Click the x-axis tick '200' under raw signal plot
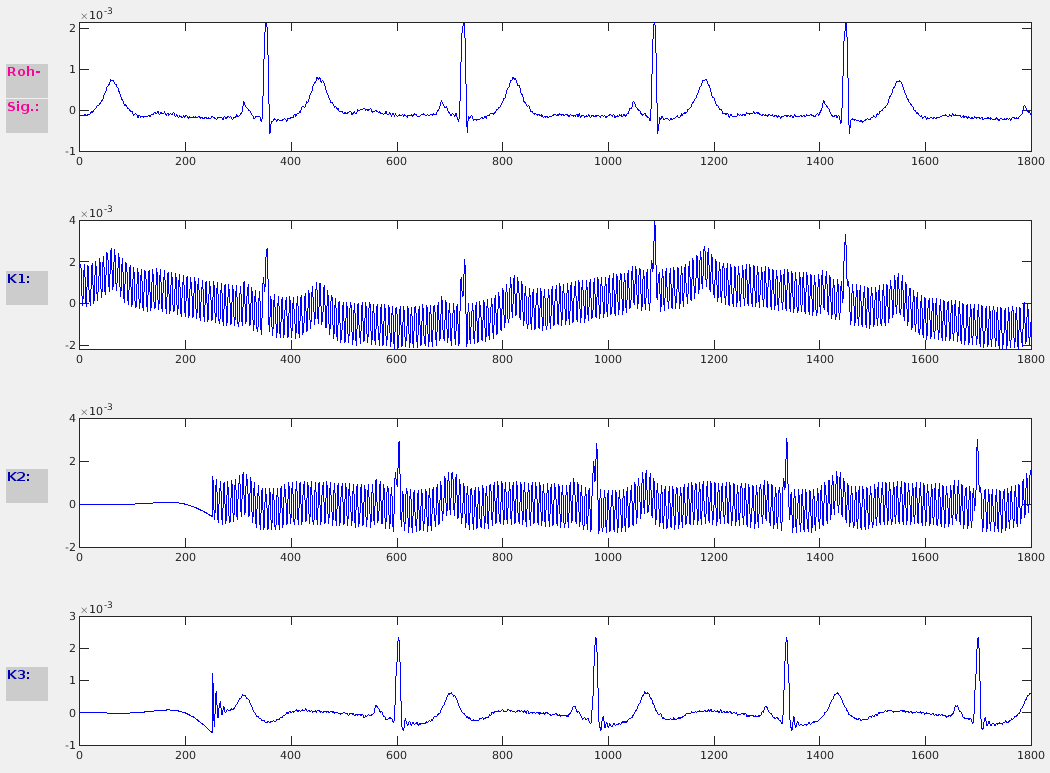1050x773 pixels. click(x=185, y=160)
